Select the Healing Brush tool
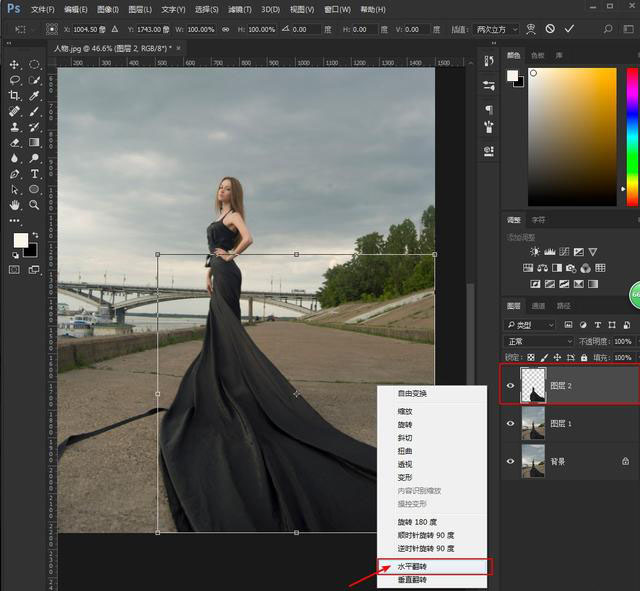Image resolution: width=640 pixels, height=591 pixels. (14, 111)
